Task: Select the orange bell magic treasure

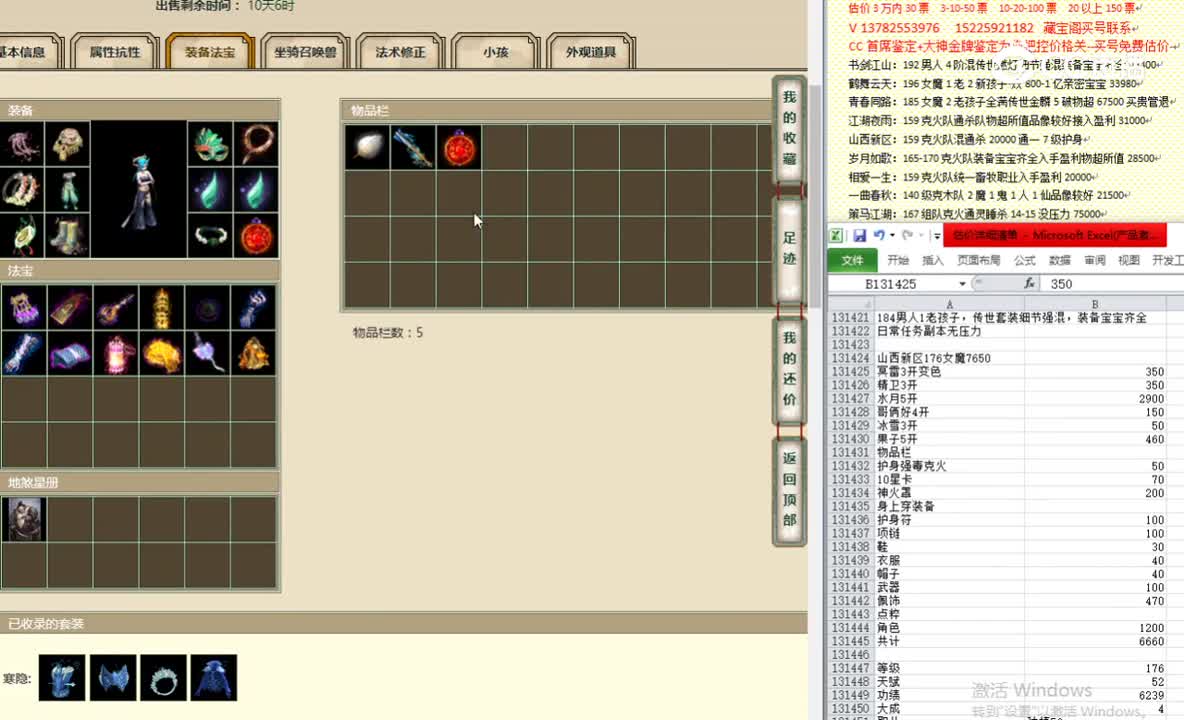Action: click(254, 354)
